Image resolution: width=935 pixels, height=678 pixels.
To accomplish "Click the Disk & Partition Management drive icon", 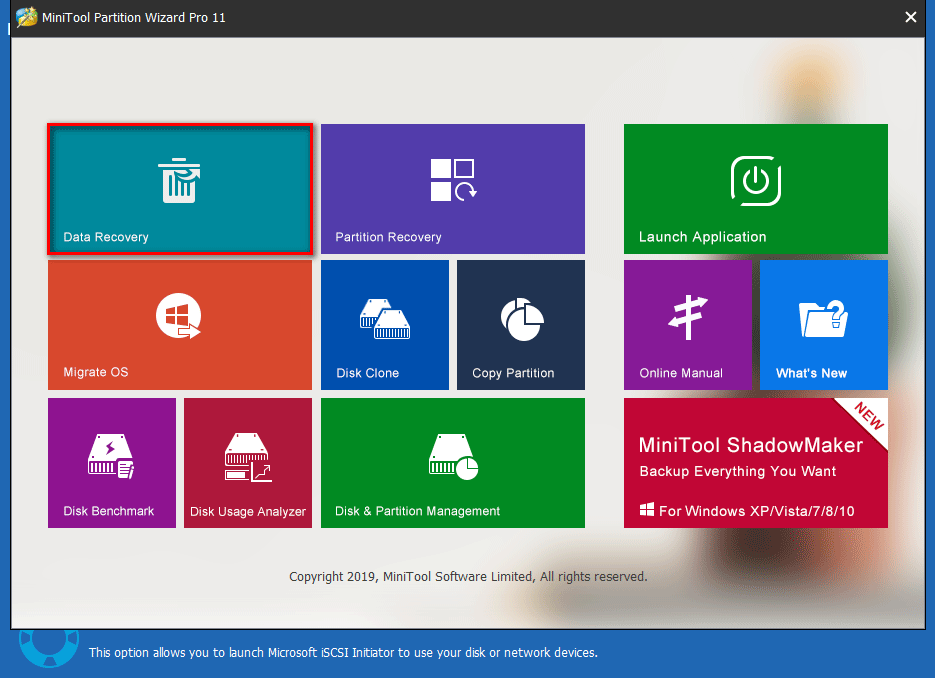I will point(453,456).
